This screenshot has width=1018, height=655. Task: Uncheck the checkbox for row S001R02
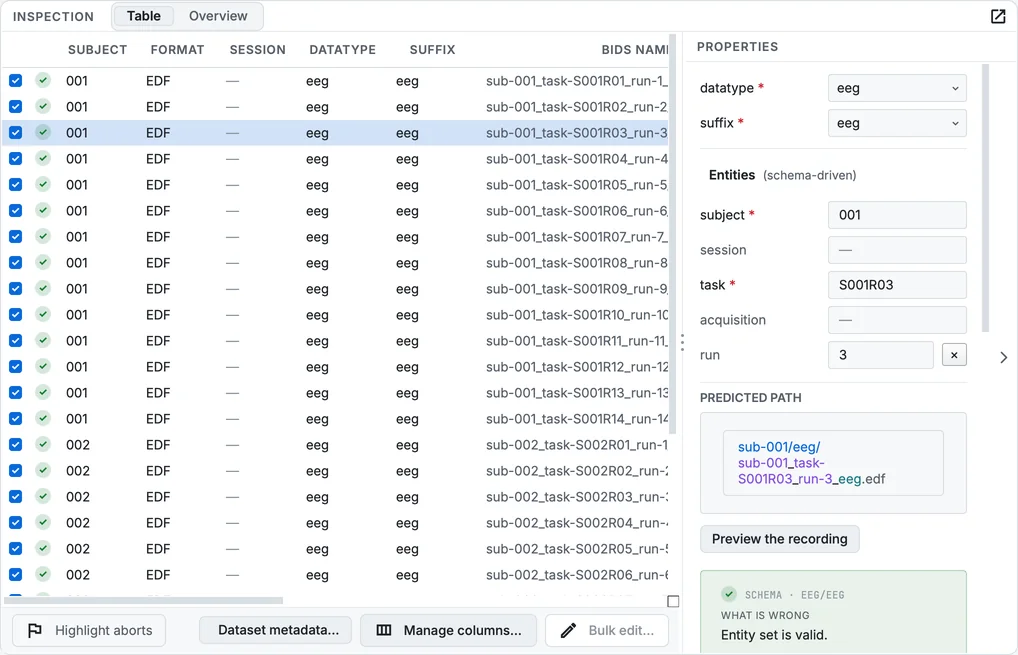(x=16, y=106)
